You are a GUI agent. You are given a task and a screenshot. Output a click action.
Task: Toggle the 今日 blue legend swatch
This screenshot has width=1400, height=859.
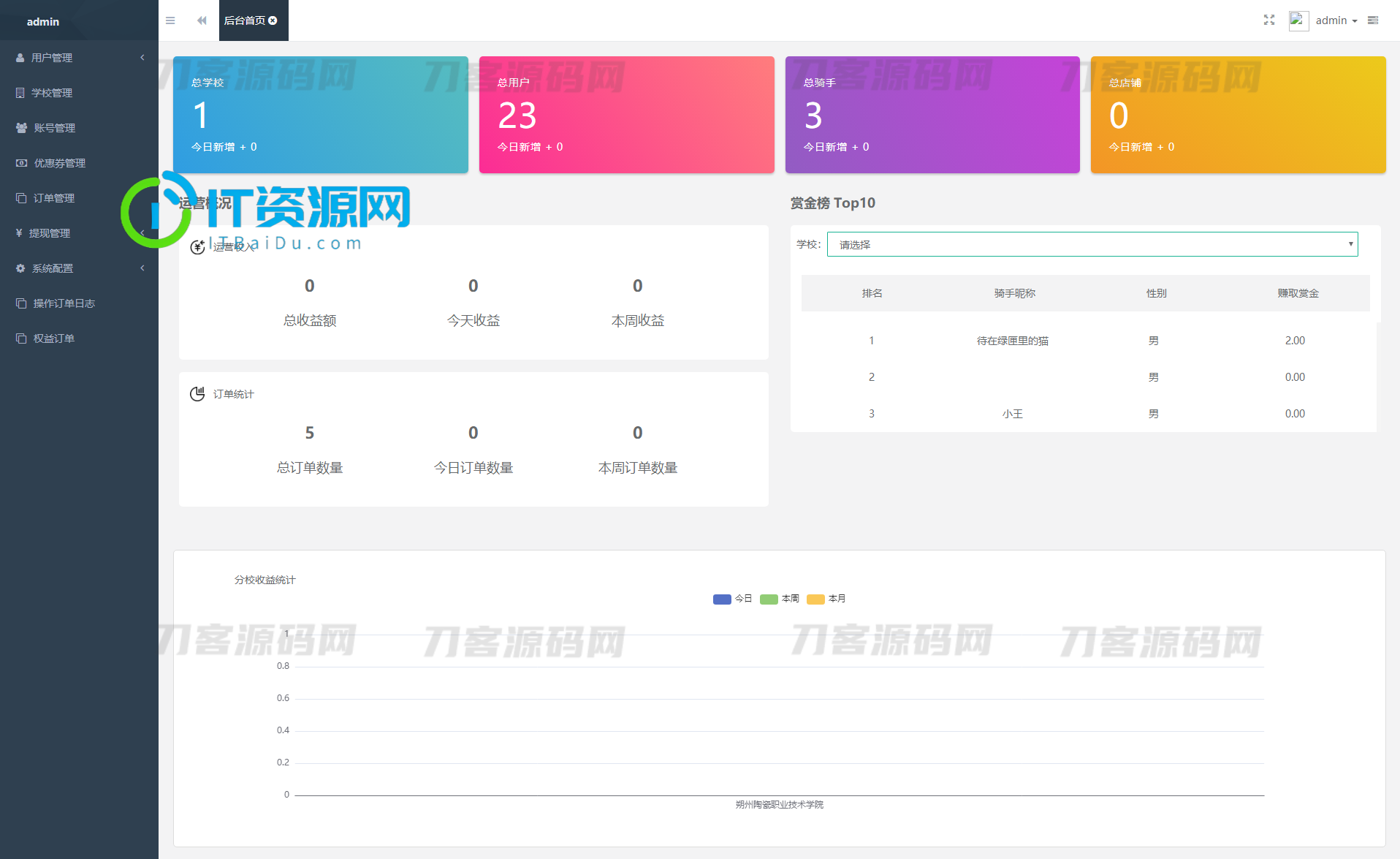pyautogui.click(x=722, y=599)
